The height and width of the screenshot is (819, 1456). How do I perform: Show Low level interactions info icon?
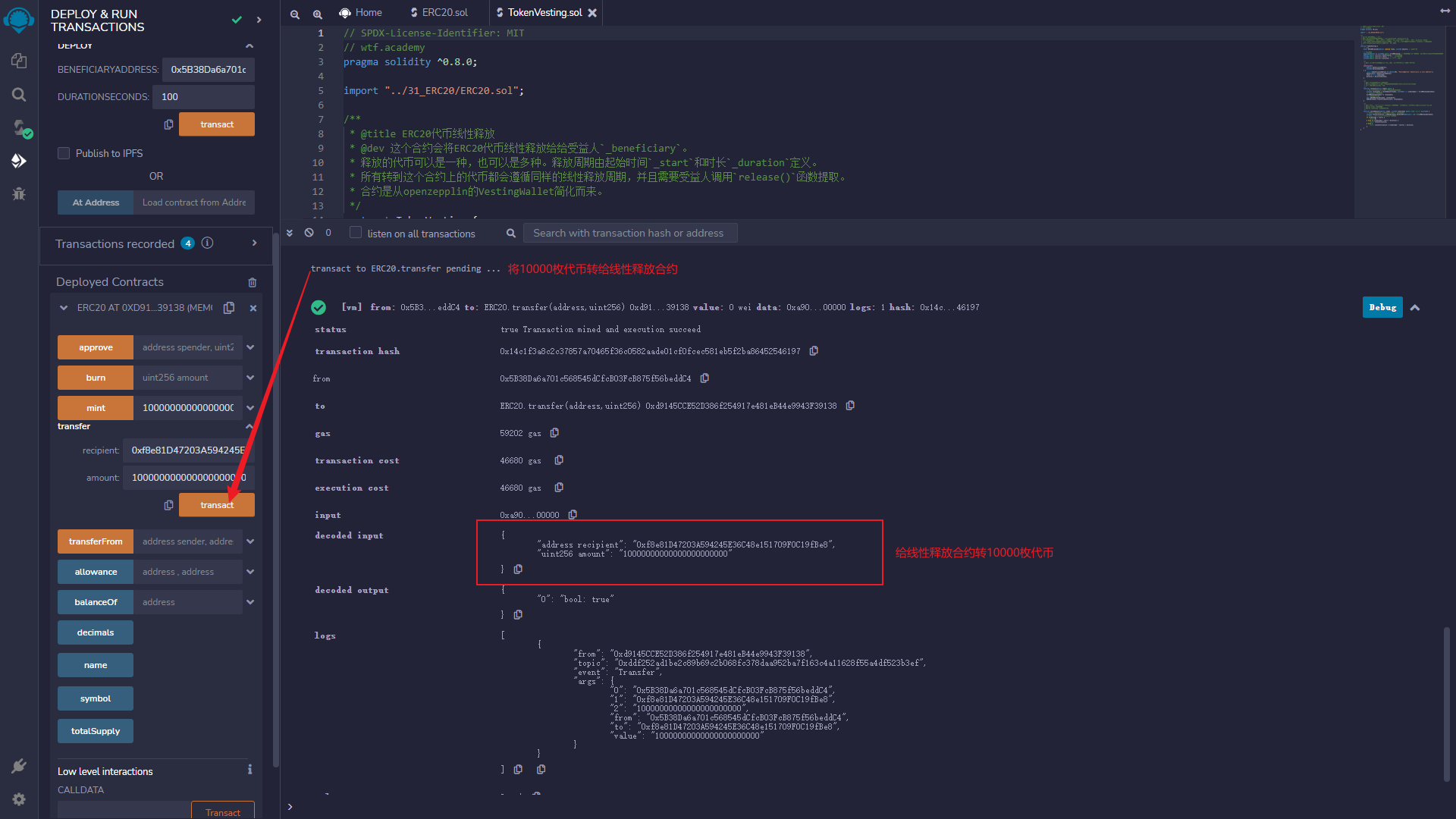tap(249, 770)
